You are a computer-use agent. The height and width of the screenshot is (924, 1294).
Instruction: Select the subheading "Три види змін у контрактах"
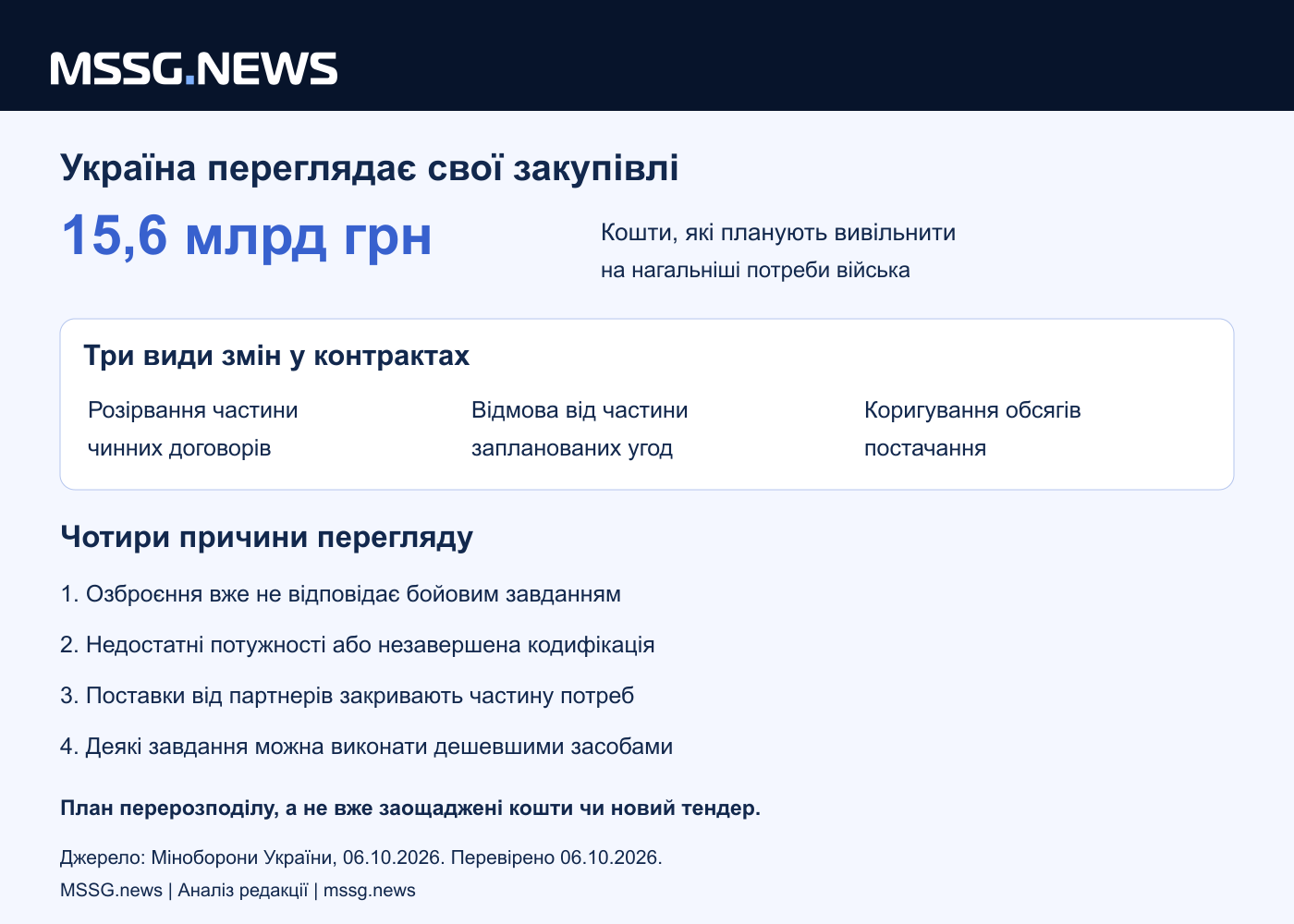276,356
